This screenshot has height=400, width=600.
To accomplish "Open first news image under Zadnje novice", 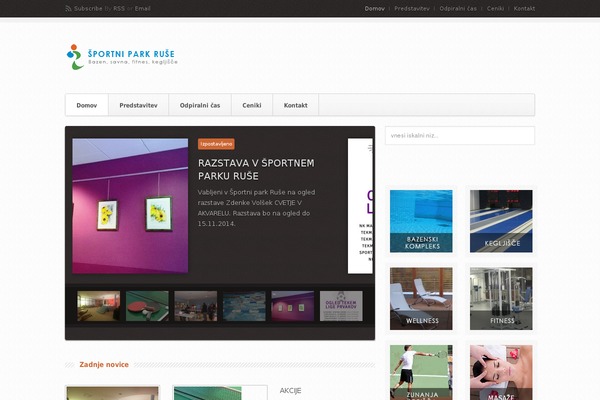I will coord(112,393).
